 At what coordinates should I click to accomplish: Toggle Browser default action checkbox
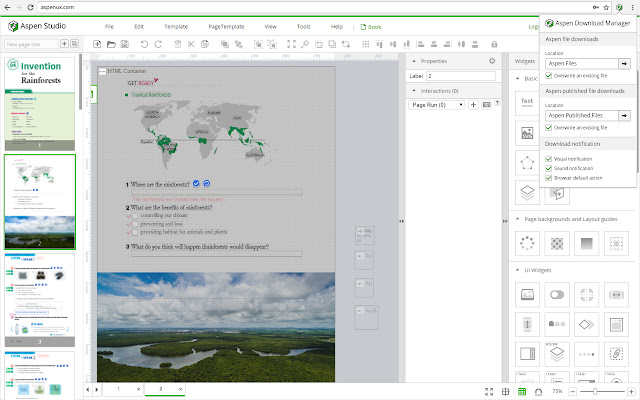549,178
